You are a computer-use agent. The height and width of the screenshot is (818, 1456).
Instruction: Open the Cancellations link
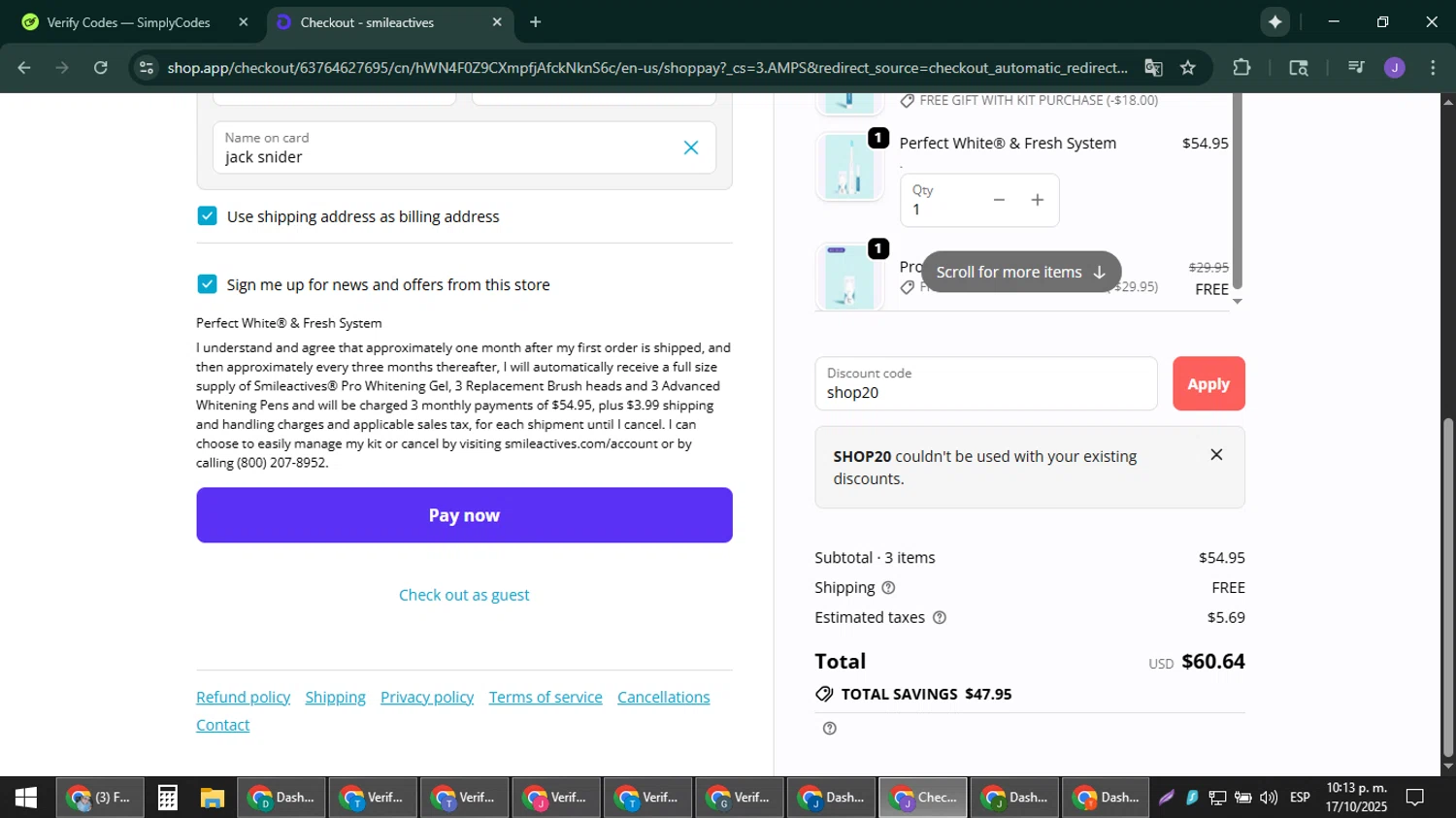click(663, 697)
